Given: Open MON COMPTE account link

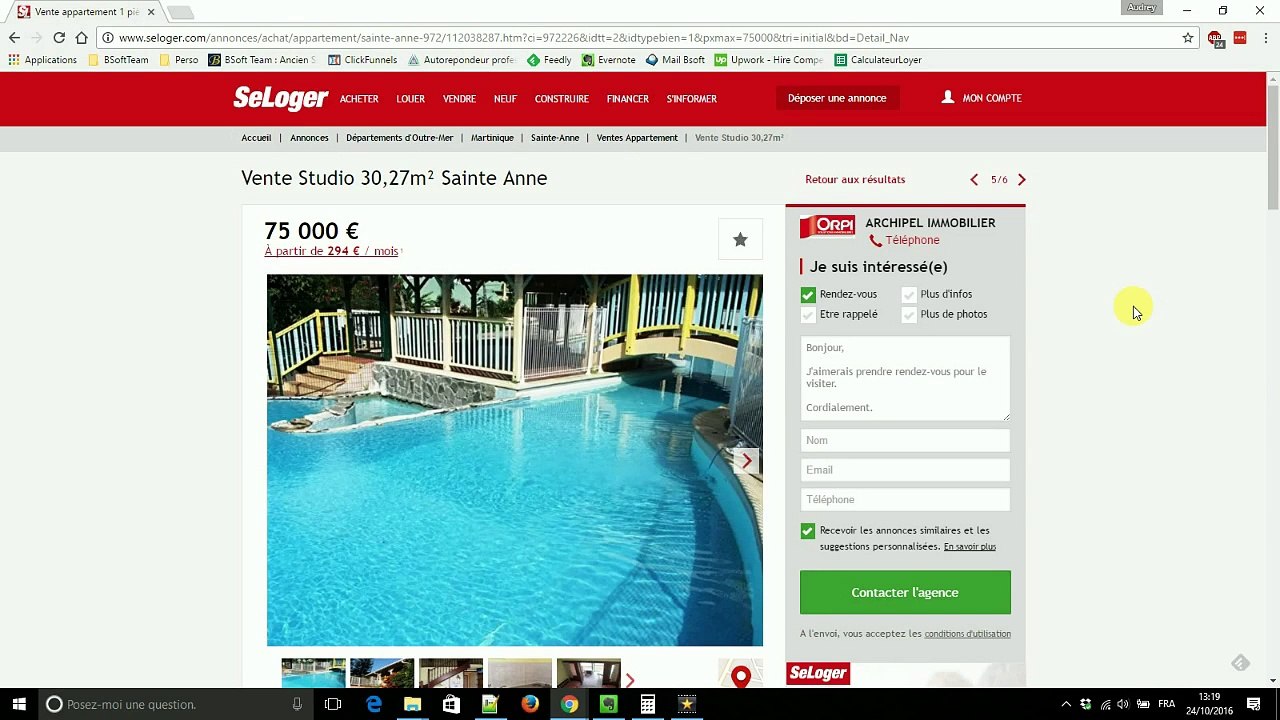Looking at the screenshot, I should tap(981, 98).
